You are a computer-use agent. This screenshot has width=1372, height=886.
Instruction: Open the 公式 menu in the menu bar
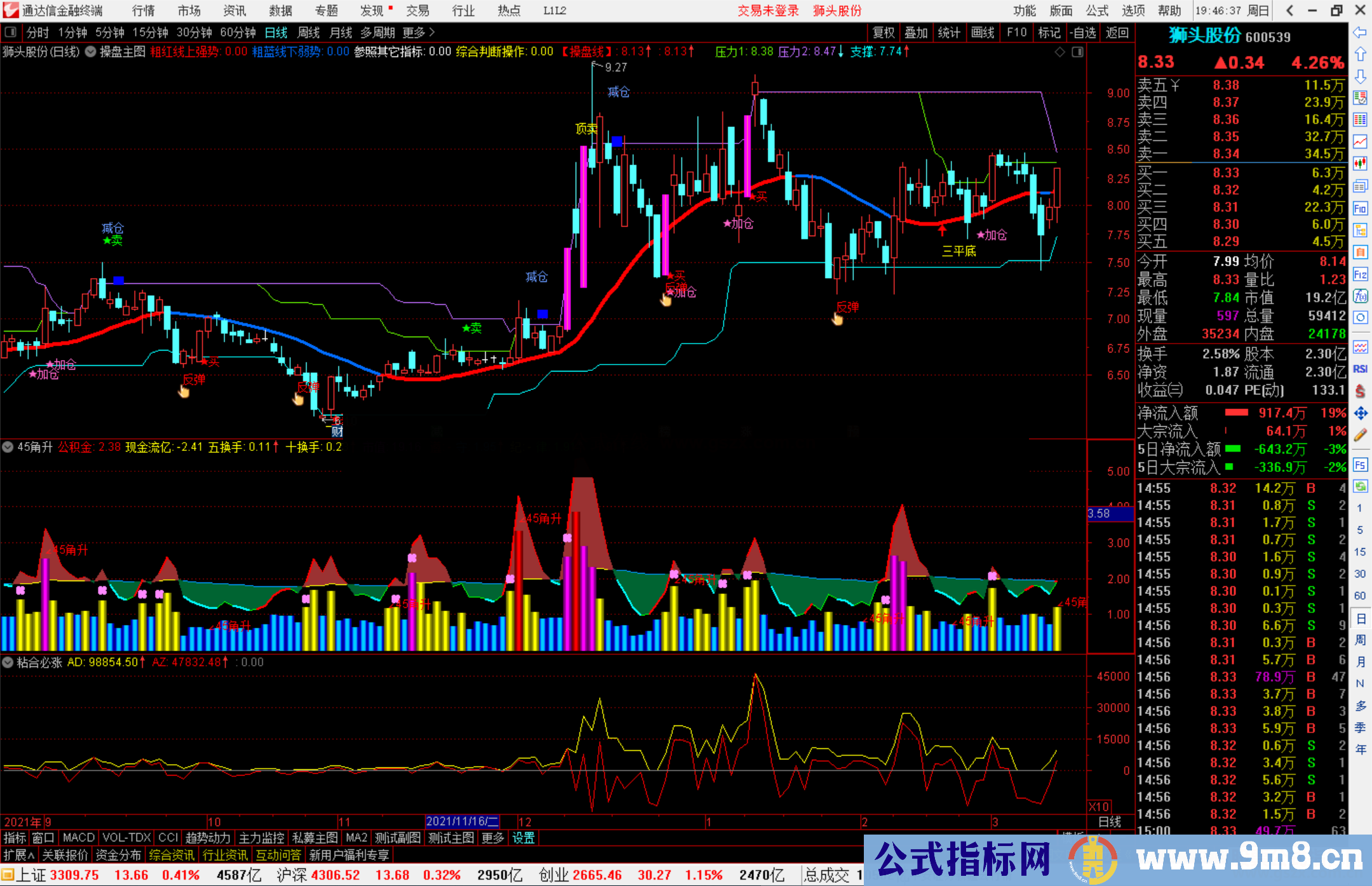pyautogui.click(x=1096, y=10)
